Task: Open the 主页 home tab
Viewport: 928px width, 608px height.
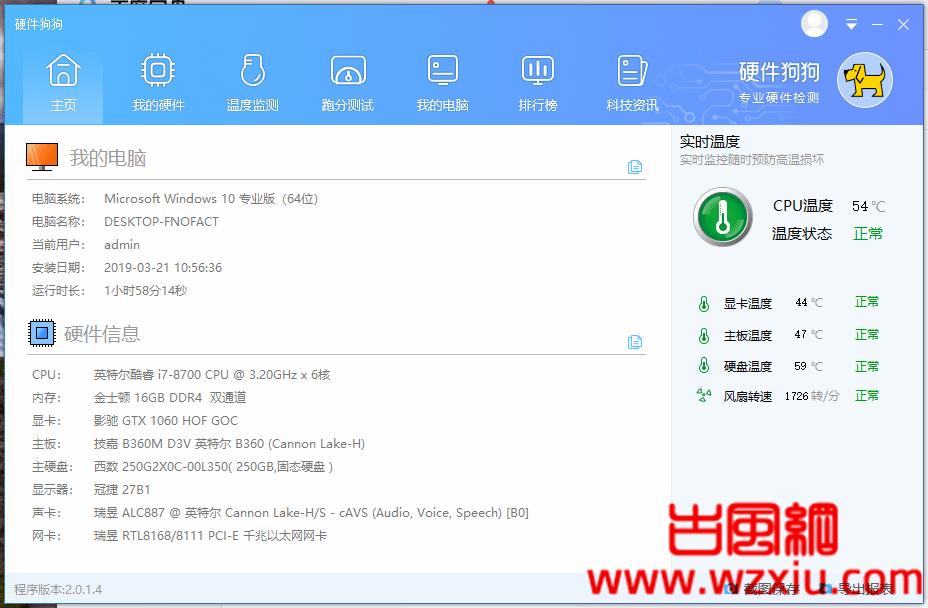Action: 63,83
